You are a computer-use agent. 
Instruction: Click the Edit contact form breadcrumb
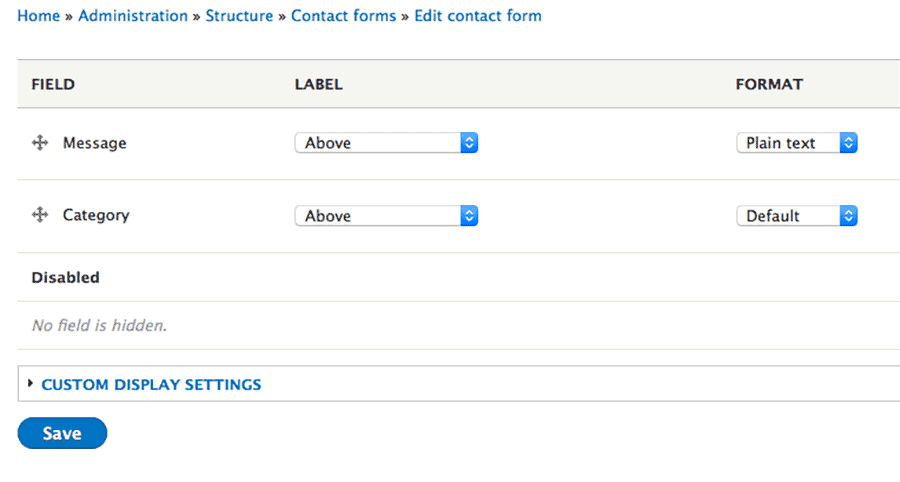click(478, 15)
